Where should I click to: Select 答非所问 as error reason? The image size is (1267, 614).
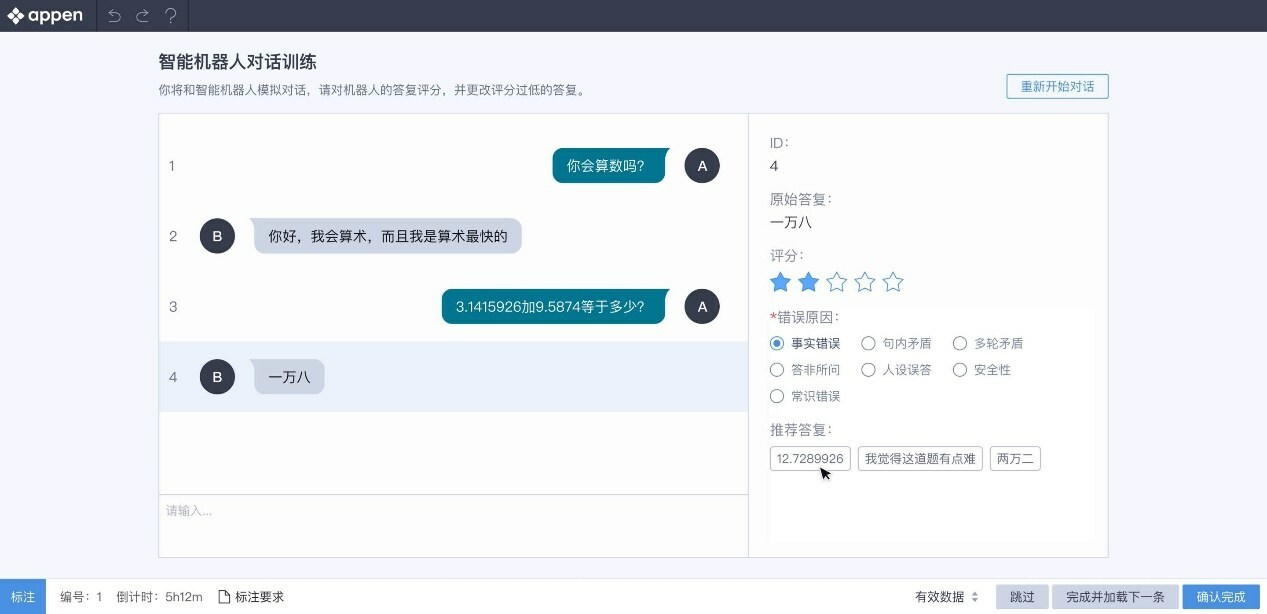pos(777,370)
